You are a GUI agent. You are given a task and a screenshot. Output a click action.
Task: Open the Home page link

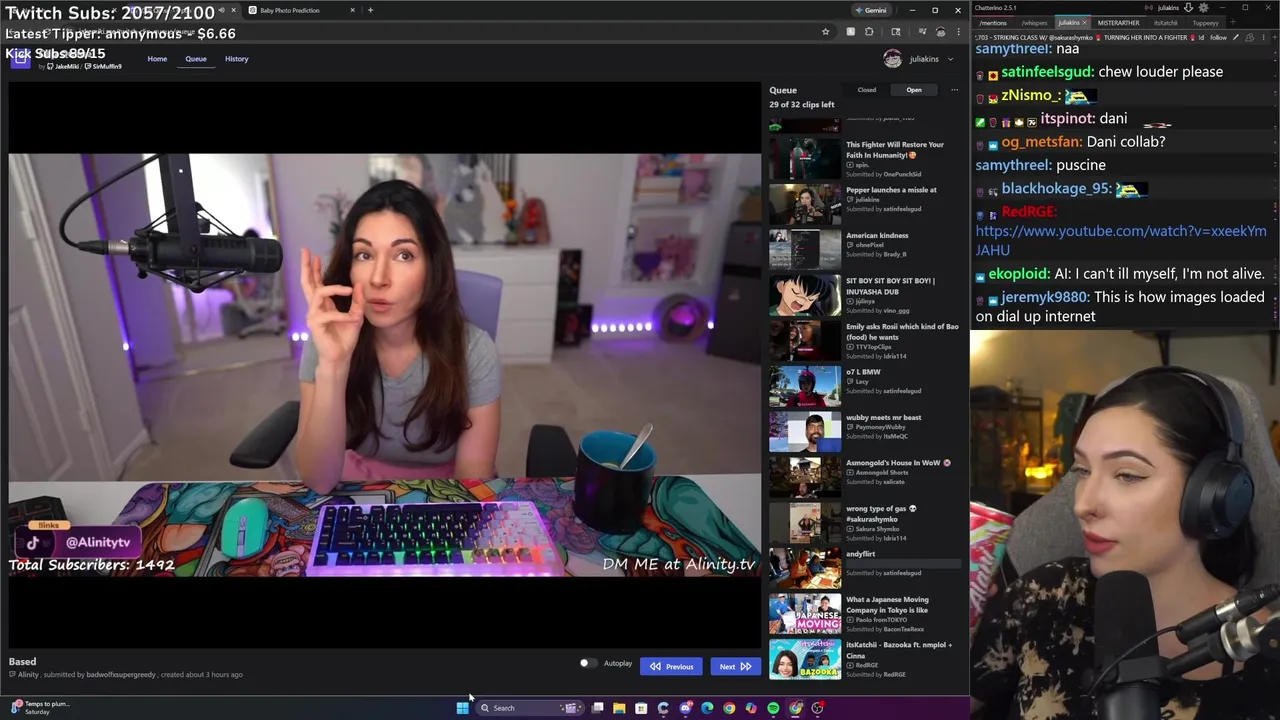pyautogui.click(x=157, y=59)
